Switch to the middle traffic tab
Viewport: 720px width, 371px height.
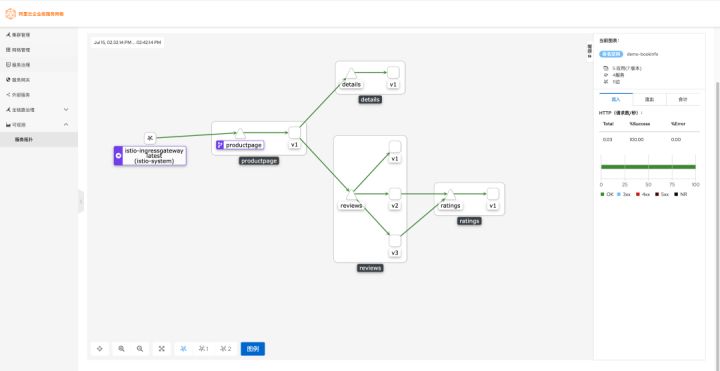click(x=649, y=99)
